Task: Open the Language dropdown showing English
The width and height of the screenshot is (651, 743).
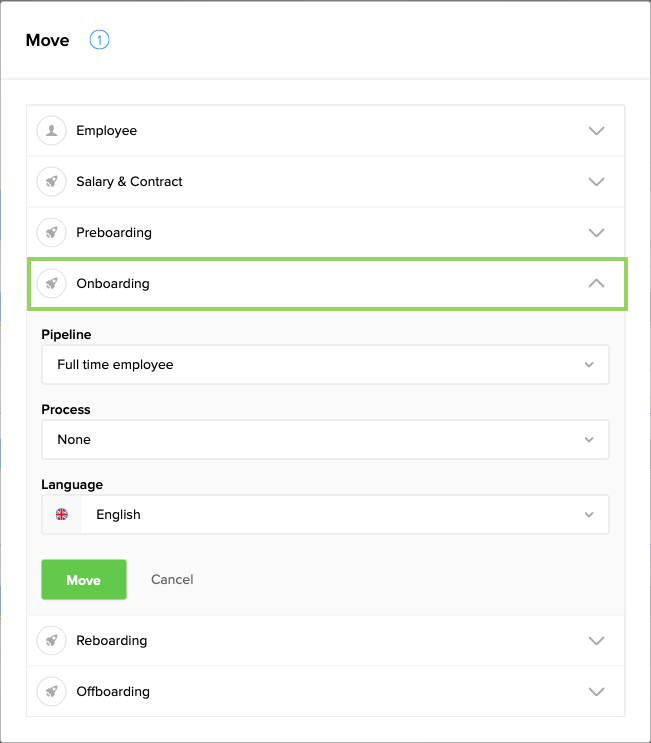Action: pos(344,515)
